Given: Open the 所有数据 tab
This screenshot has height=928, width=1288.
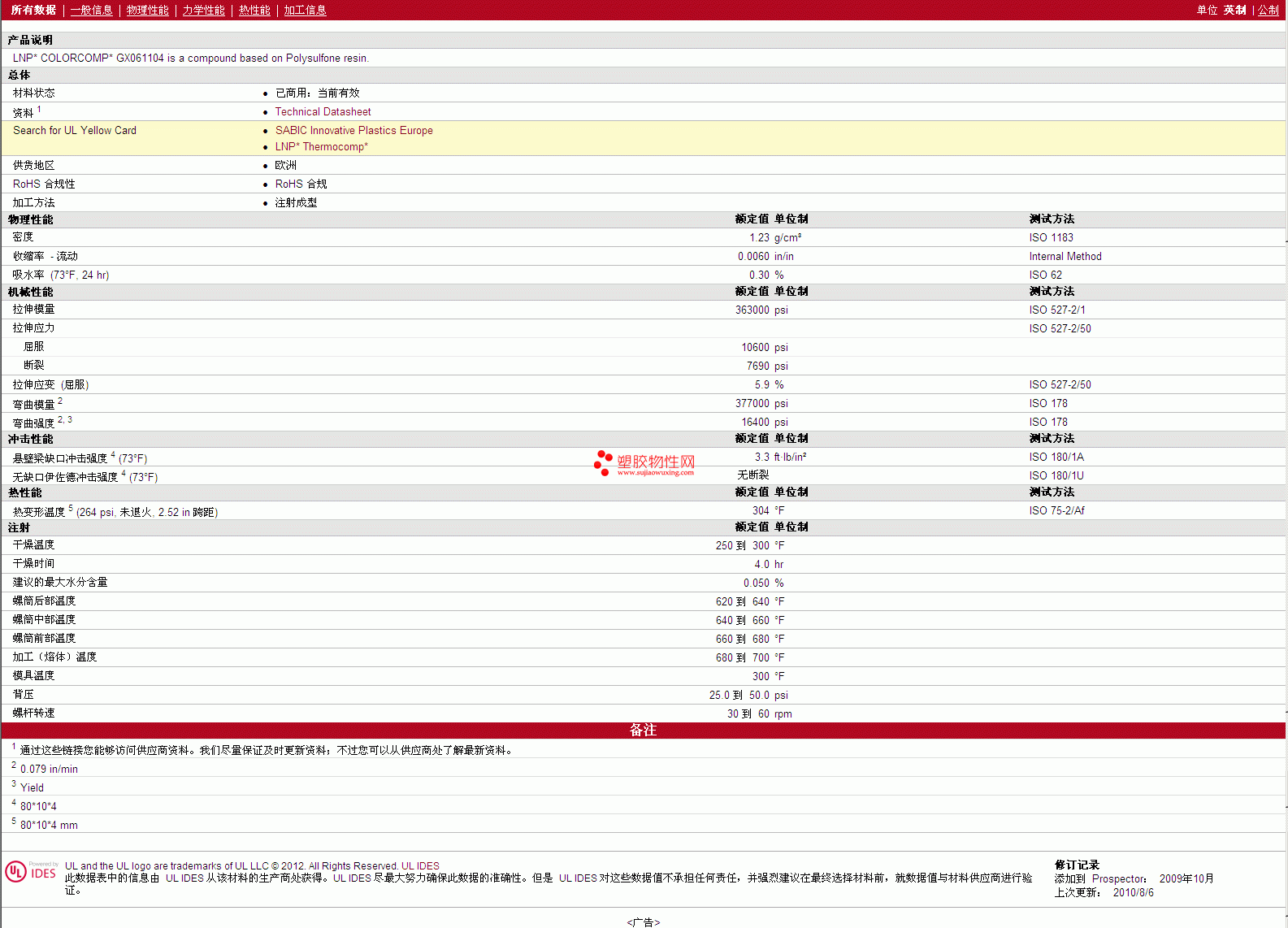Looking at the screenshot, I should click(x=33, y=10).
